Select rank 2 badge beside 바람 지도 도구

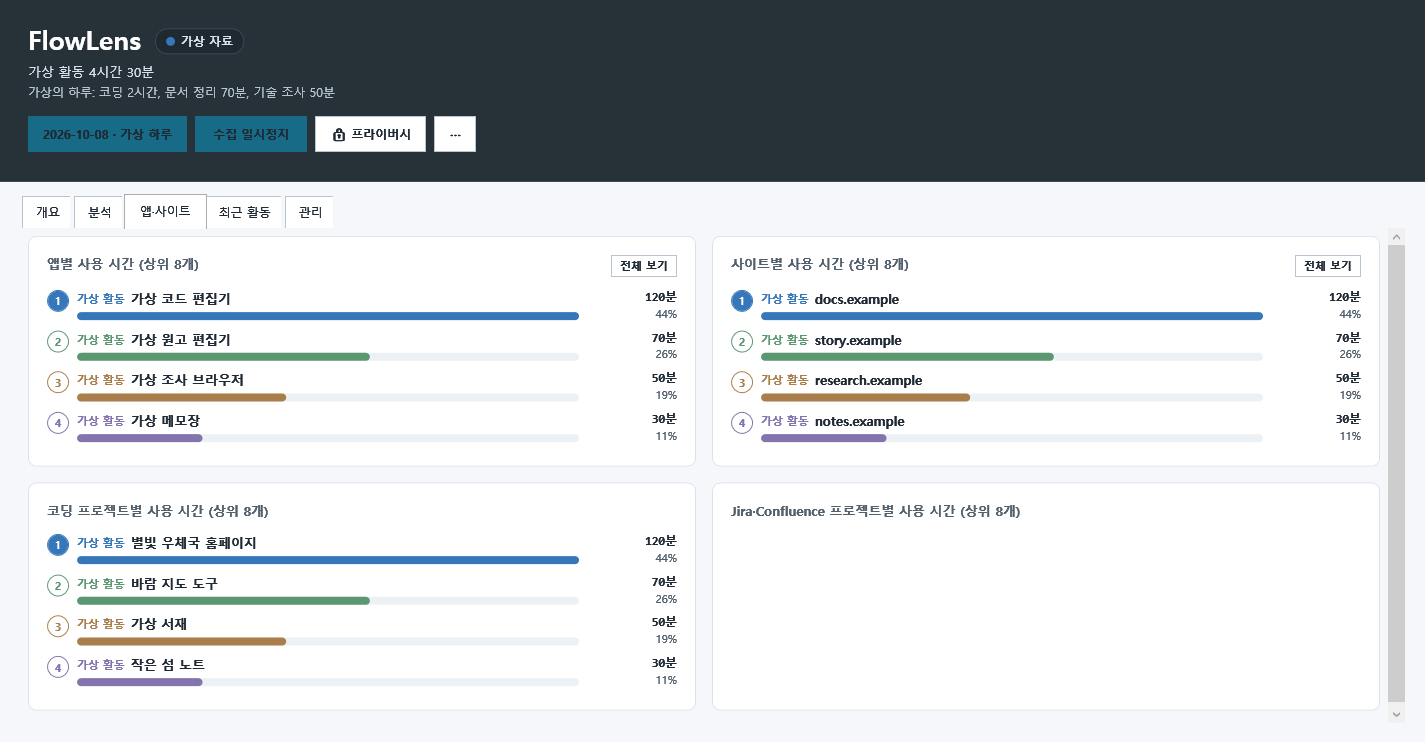click(x=58, y=586)
